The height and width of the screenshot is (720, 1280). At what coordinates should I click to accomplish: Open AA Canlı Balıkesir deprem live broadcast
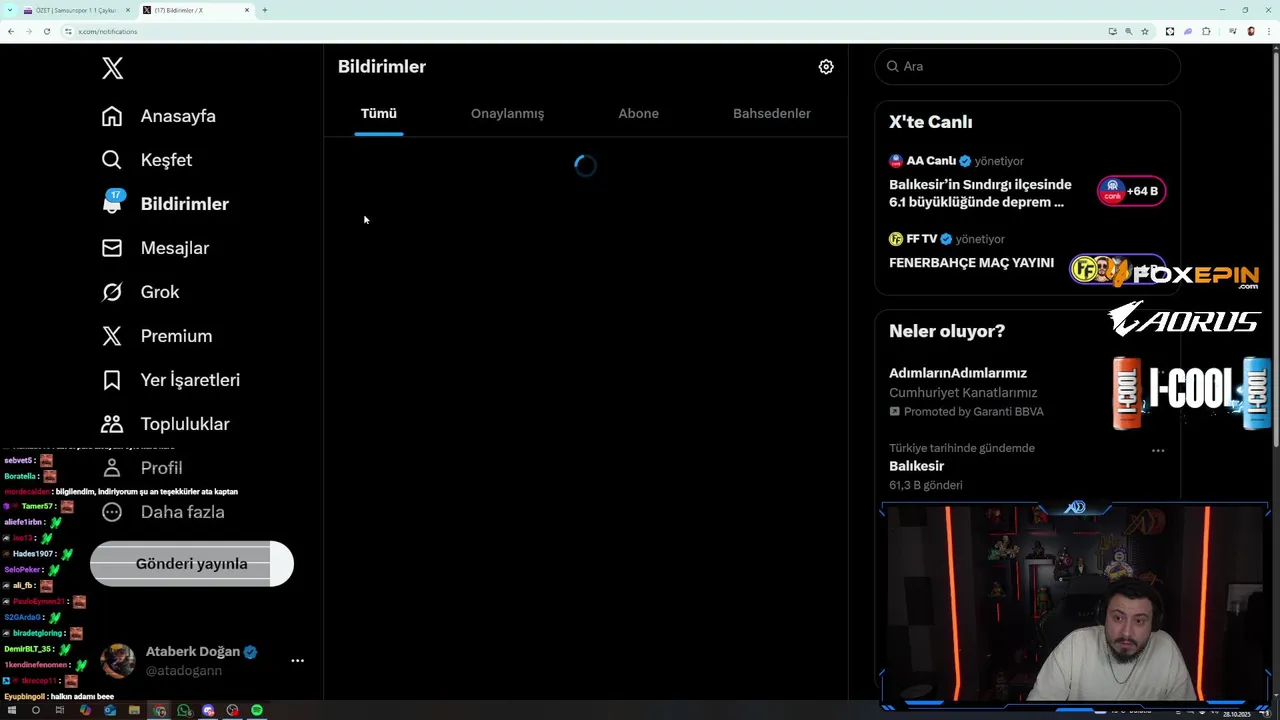(x=980, y=193)
